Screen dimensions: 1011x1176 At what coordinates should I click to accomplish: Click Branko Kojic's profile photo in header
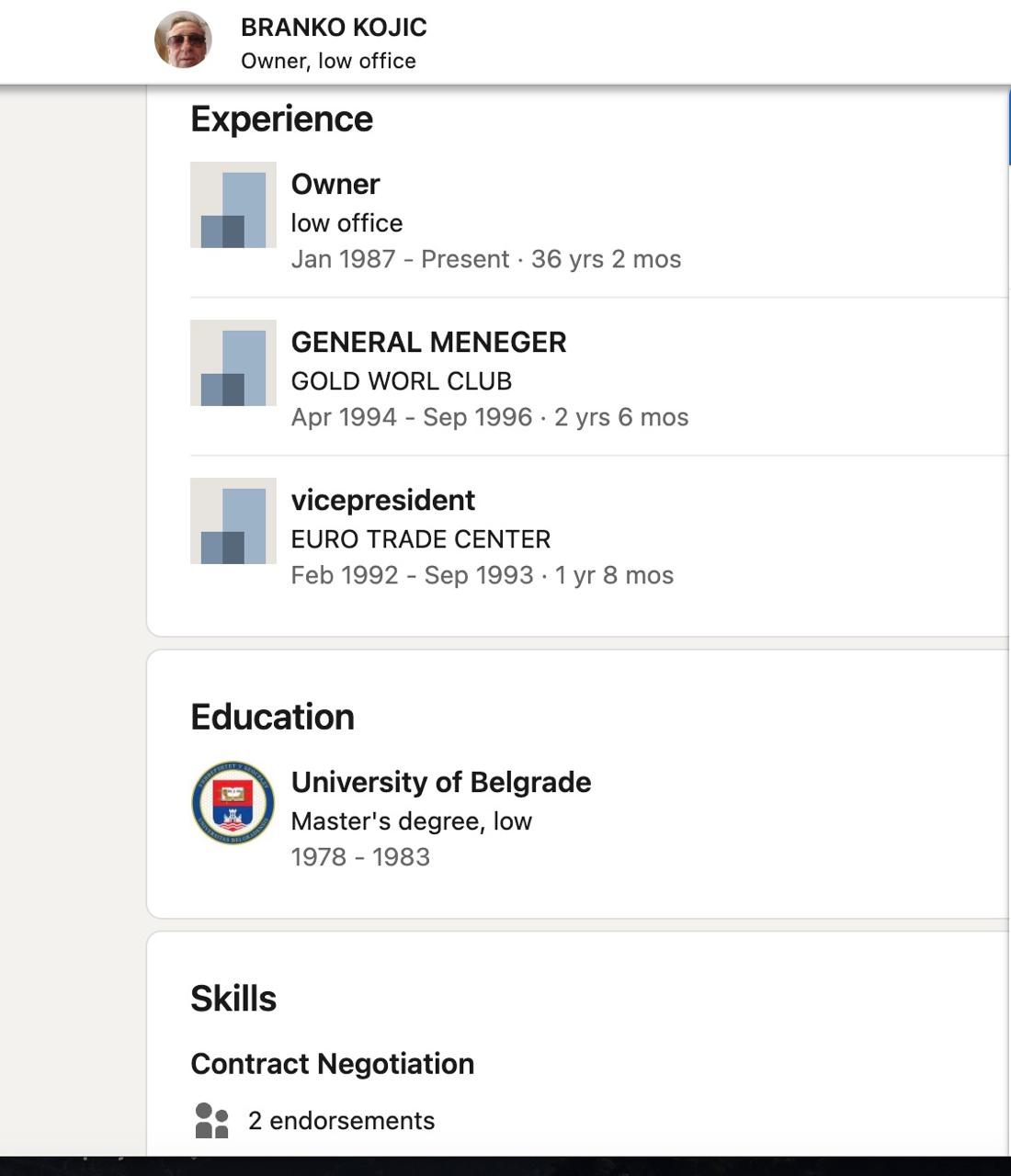(x=183, y=40)
